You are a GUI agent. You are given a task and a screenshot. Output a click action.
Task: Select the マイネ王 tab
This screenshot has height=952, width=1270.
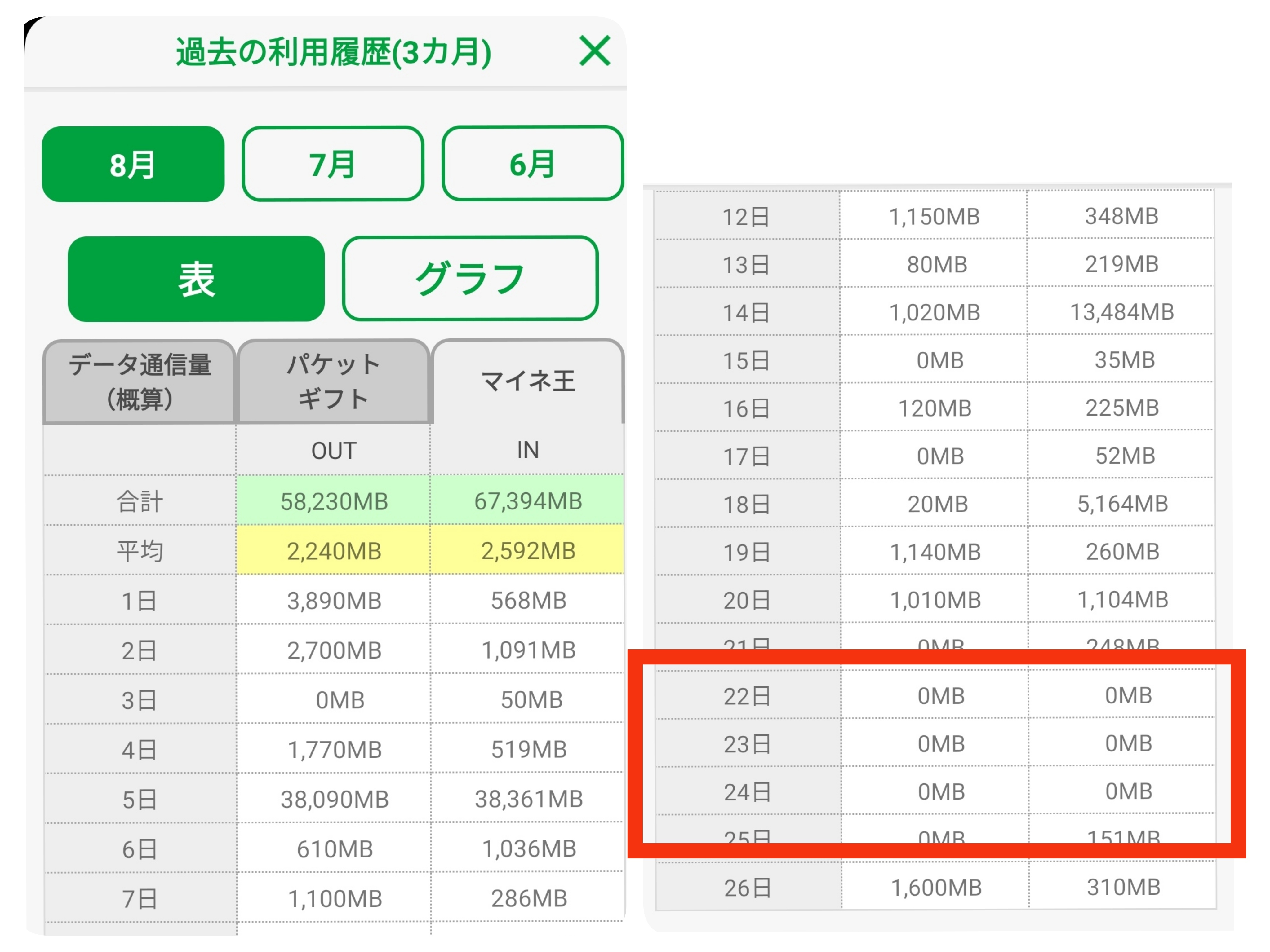point(528,381)
